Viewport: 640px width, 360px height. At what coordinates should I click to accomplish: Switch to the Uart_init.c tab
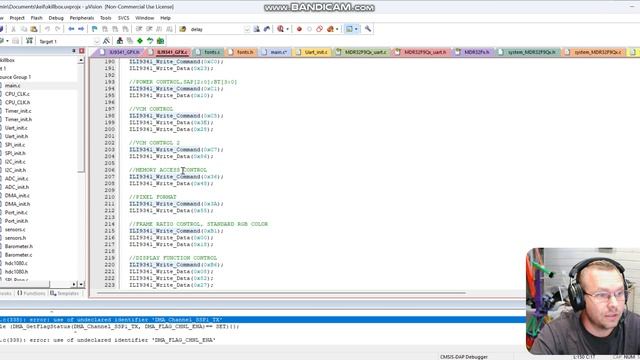point(312,52)
